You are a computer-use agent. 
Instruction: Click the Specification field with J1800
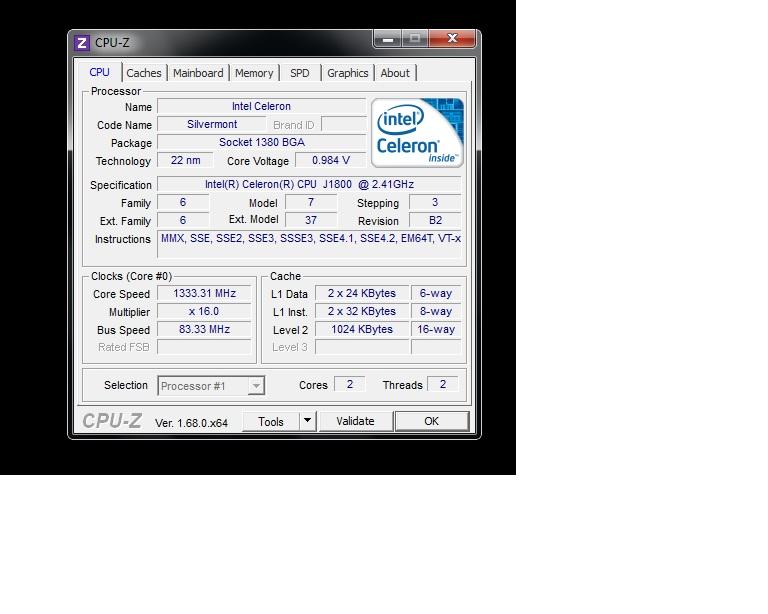(x=309, y=184)
